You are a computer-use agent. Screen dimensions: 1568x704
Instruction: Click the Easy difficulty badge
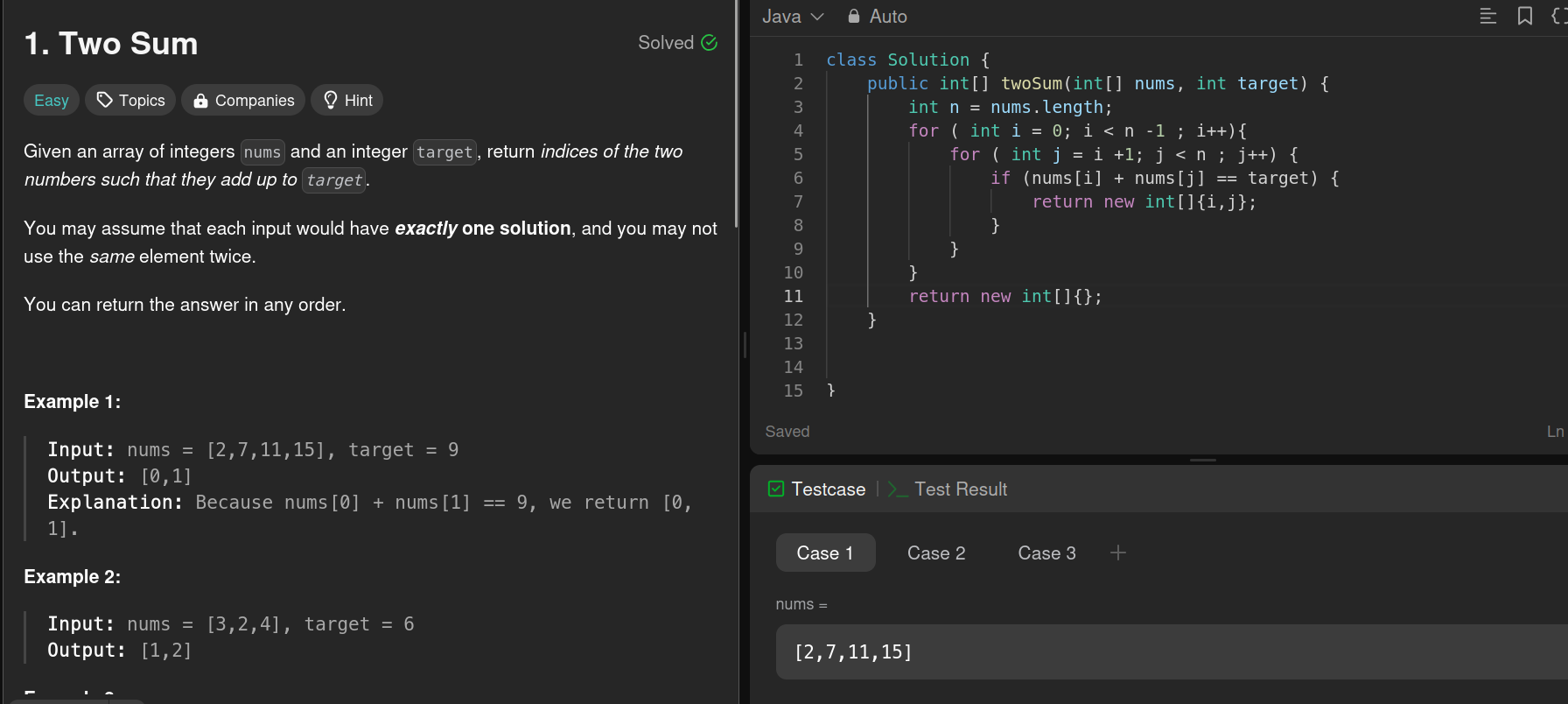point(52,101)
